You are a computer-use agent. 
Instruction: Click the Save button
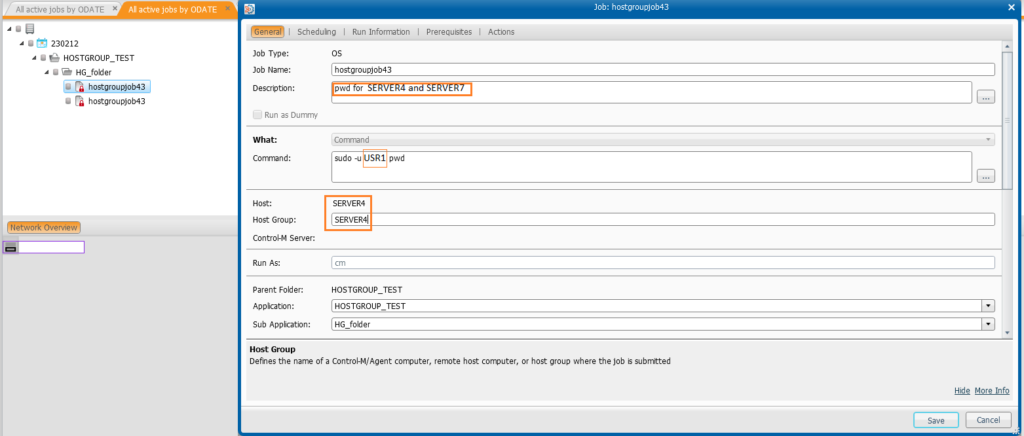(x=936, y=420)
